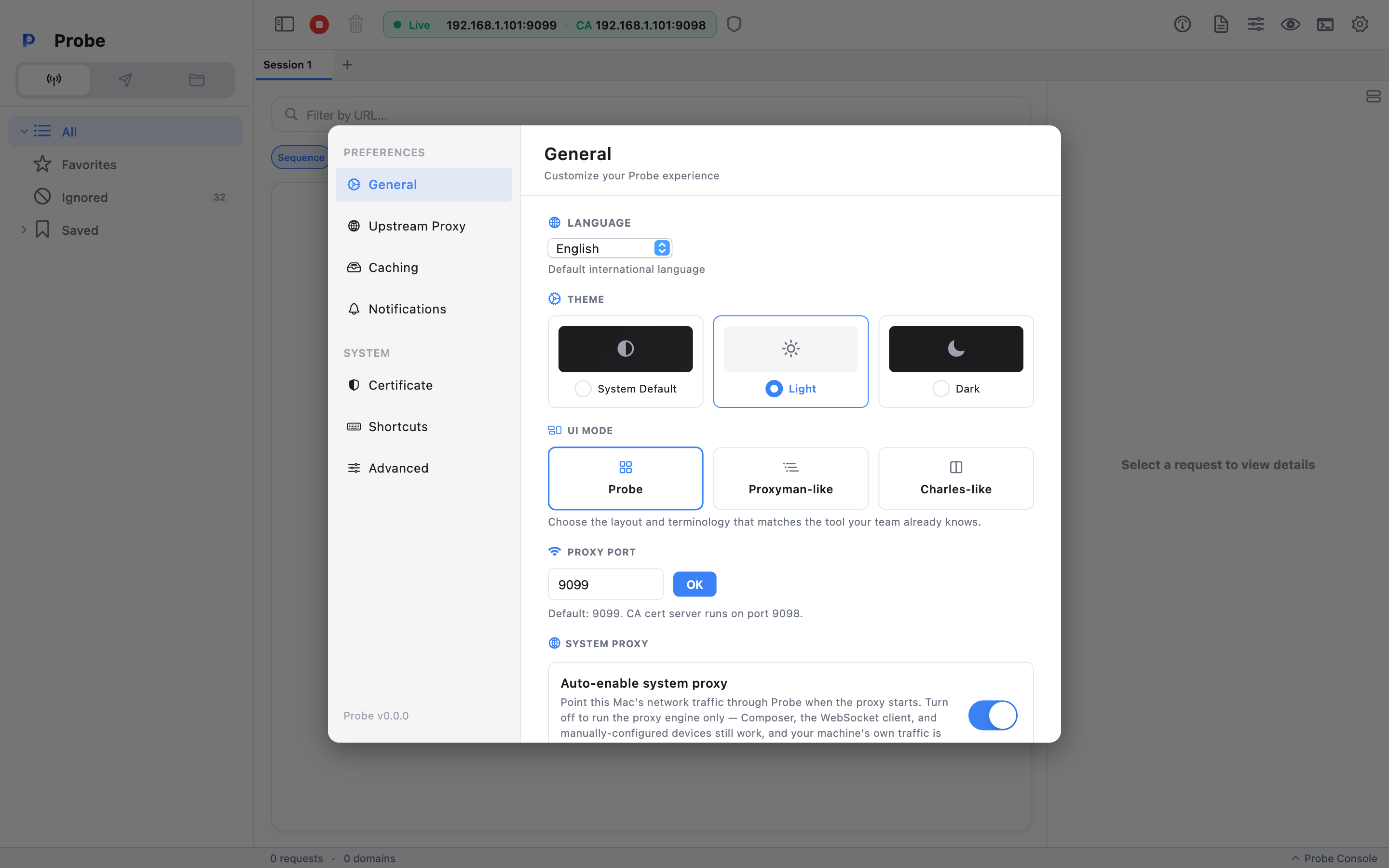Click the Probe logo icon
Screen dimensions: 1389x868
click(29, 40)
